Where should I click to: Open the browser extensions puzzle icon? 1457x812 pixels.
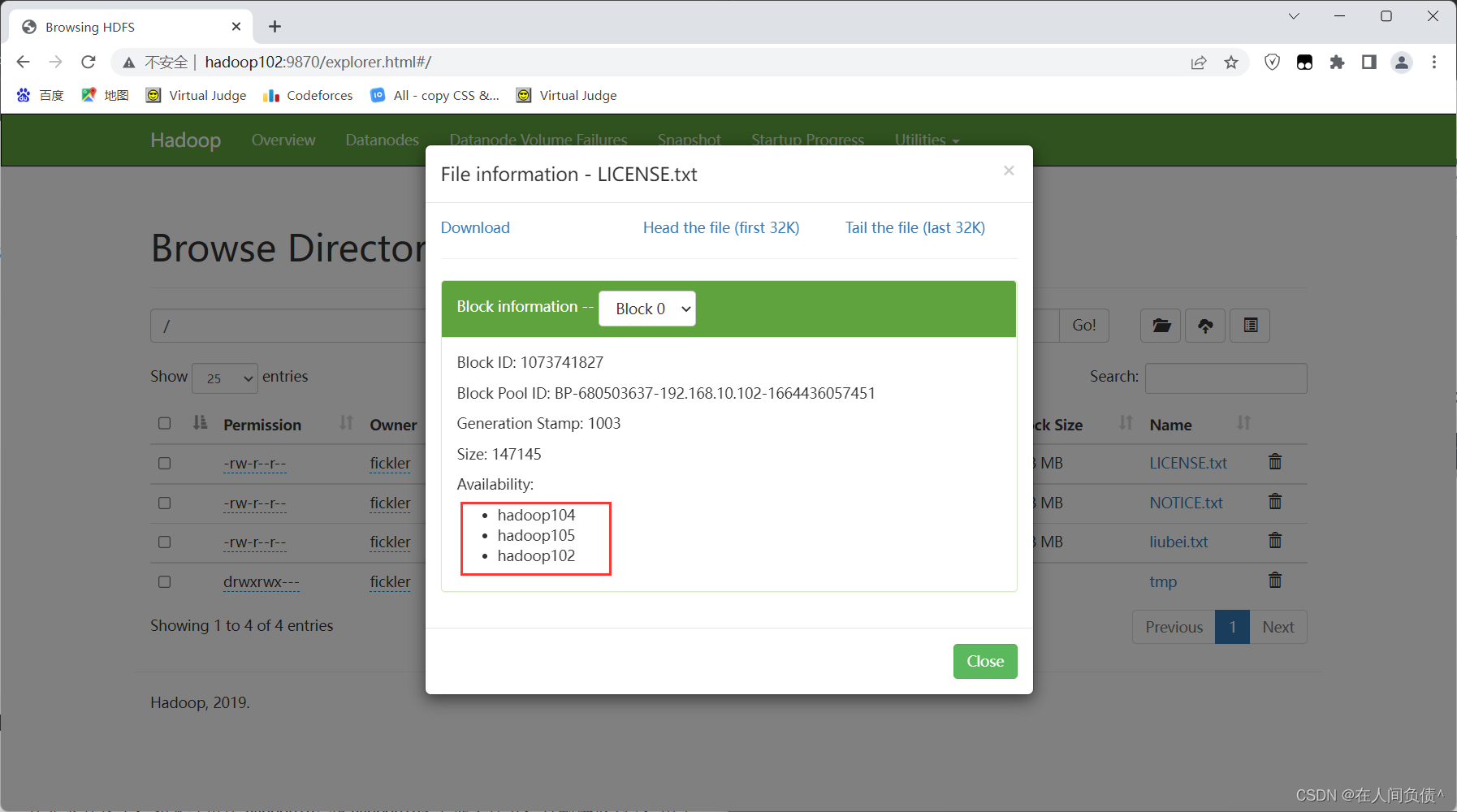1337,63
